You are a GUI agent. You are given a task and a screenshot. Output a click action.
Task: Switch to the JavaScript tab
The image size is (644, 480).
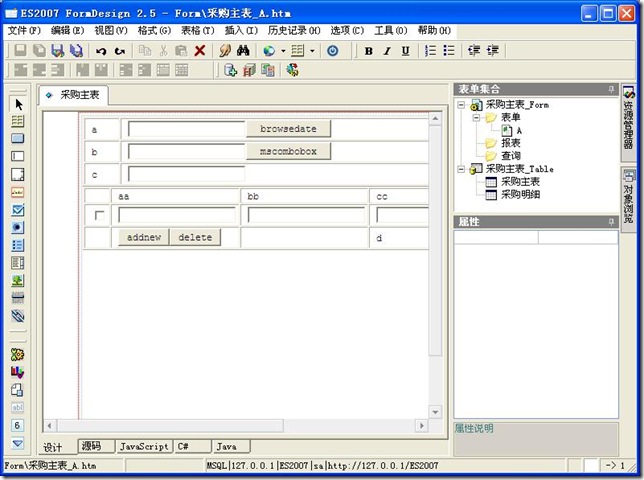[144, 446]
